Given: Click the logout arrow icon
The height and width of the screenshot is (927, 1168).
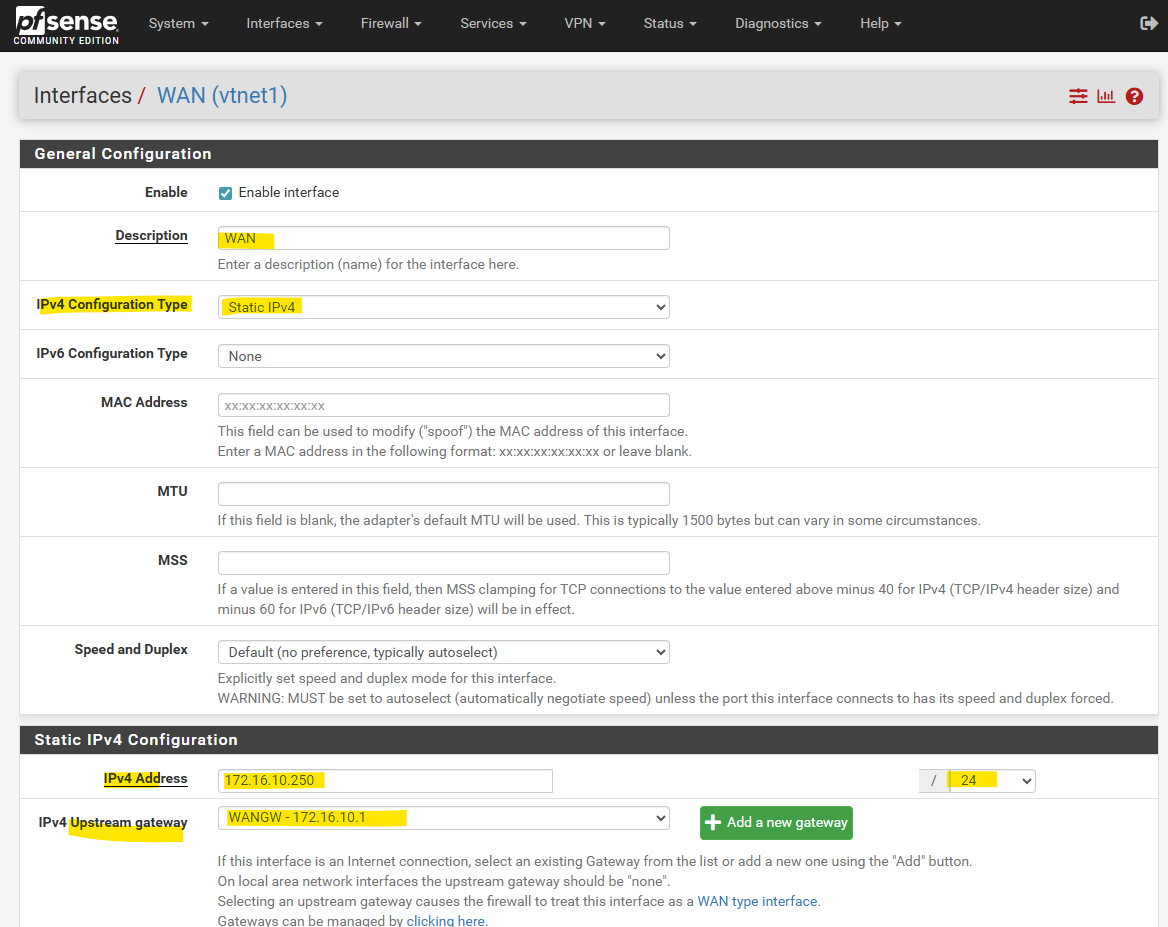Looking at the screenshot, I should (1148, 23).
